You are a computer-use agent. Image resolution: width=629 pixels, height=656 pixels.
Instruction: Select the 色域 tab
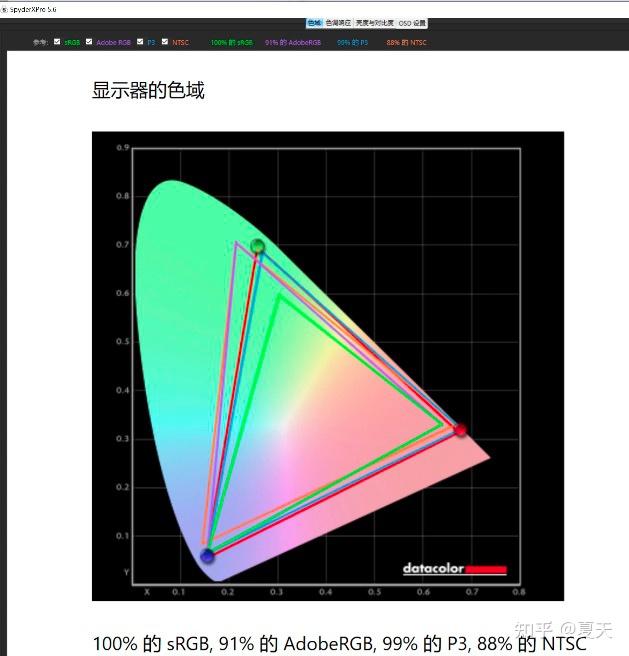point(314,22)
